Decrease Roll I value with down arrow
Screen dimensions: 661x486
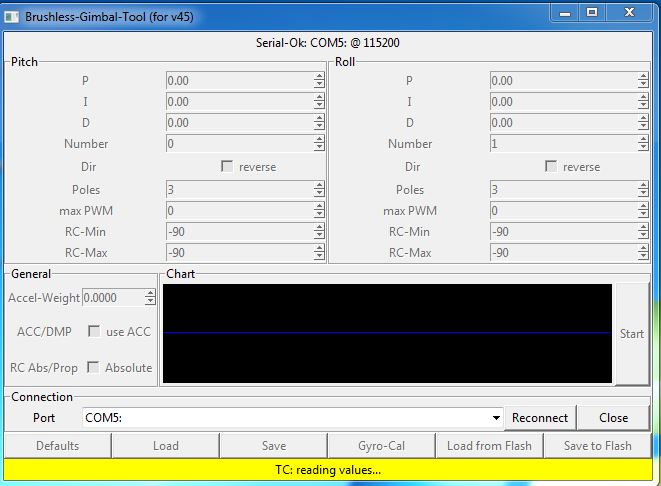click(x=643, y=105)
